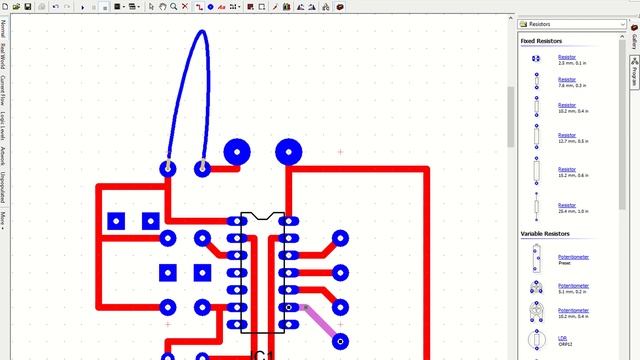Click the Resistor 12.7 mm link

pyautogui.click(x=567, y=135)
